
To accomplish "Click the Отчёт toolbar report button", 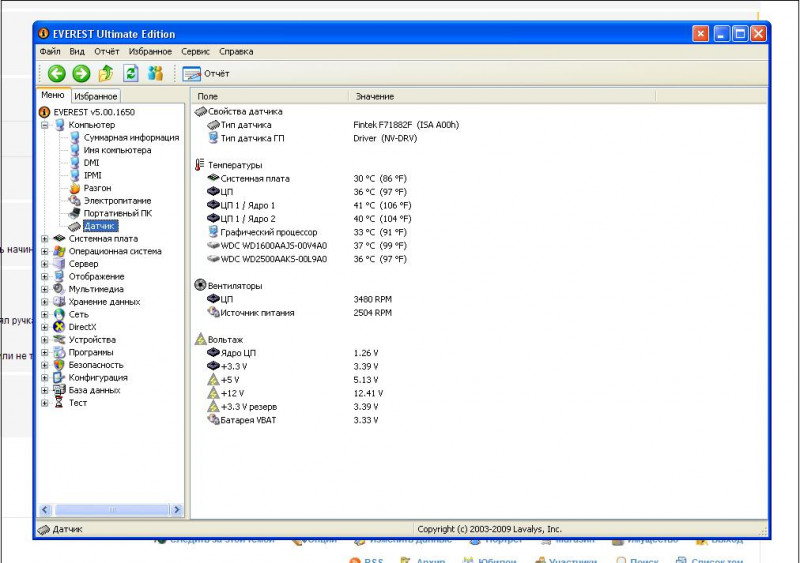I will click(x=206, y=74).
